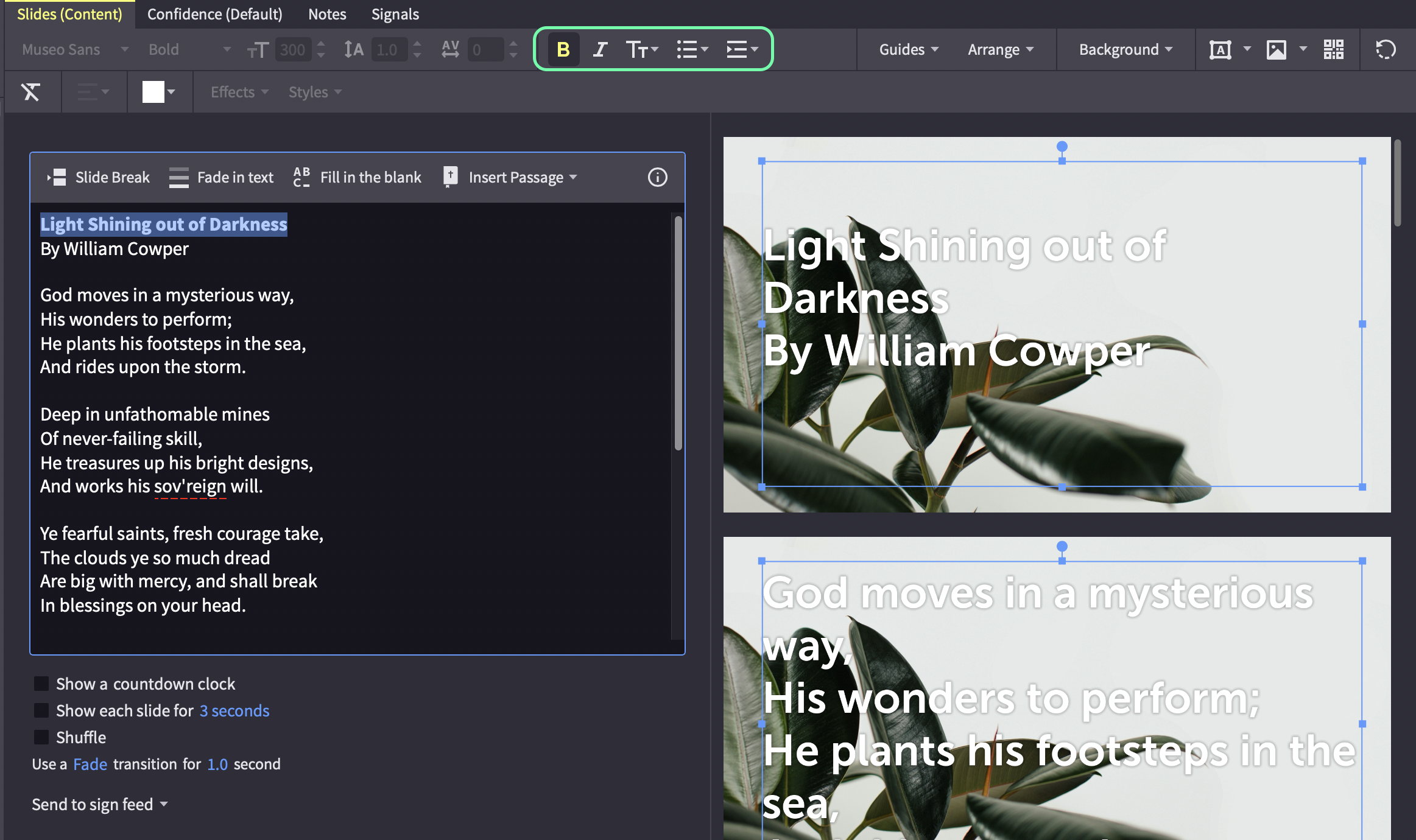Click the rotation handle on title slide
This screenshot has height=840, width=1416.
tap(1062, 146)
